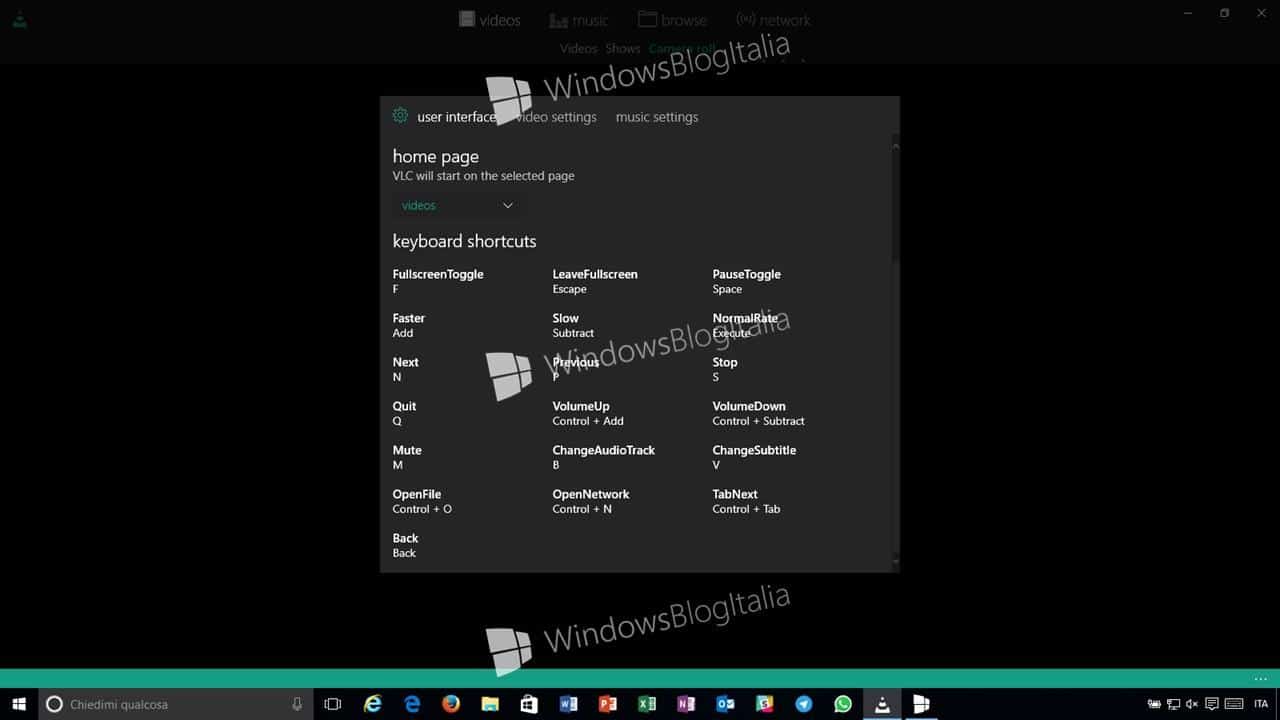Switch to the music settings tab
Screen dimensions: 1280x720
(x=657, y=117)
